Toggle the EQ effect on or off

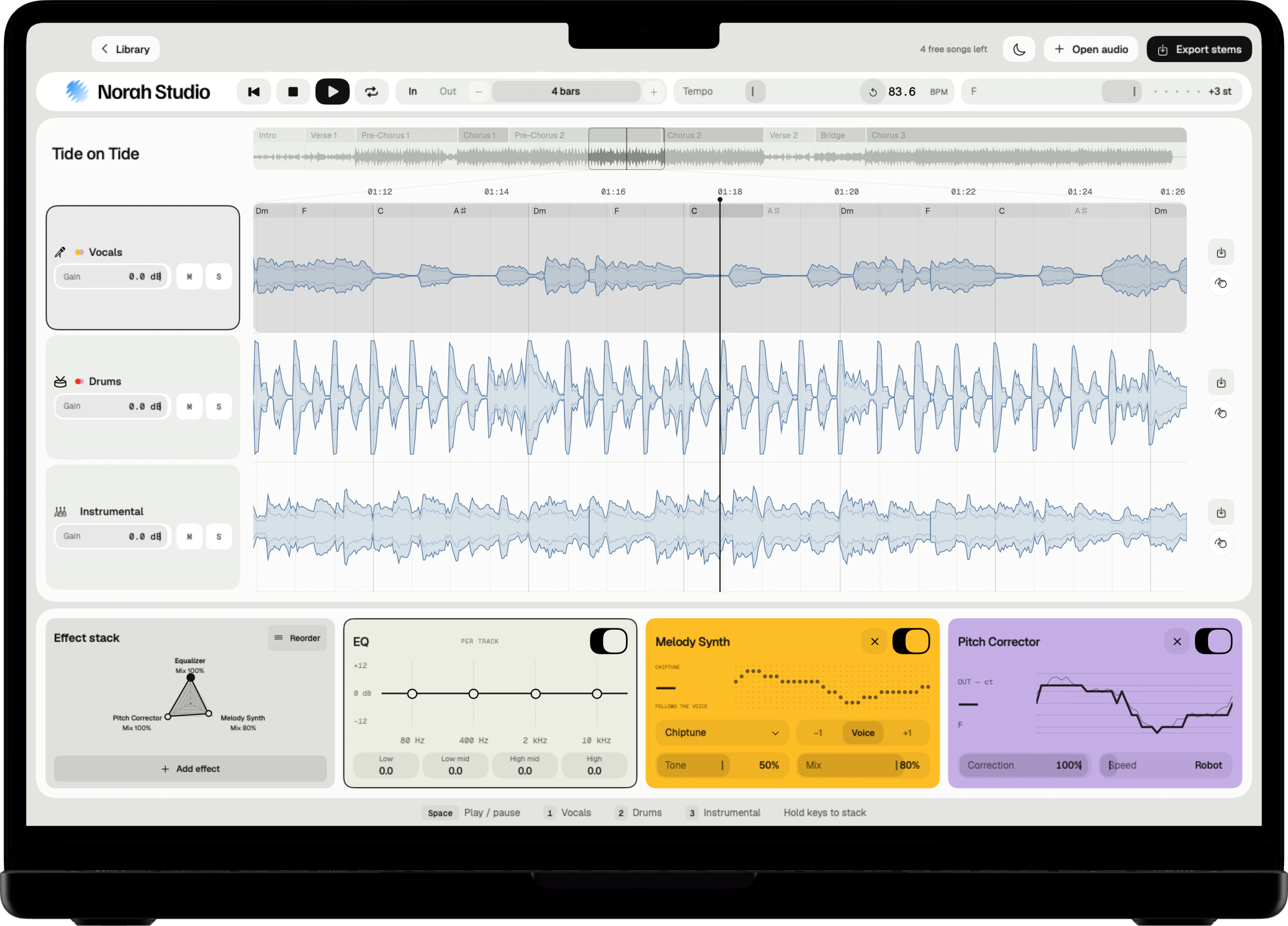tap(608, 642)
